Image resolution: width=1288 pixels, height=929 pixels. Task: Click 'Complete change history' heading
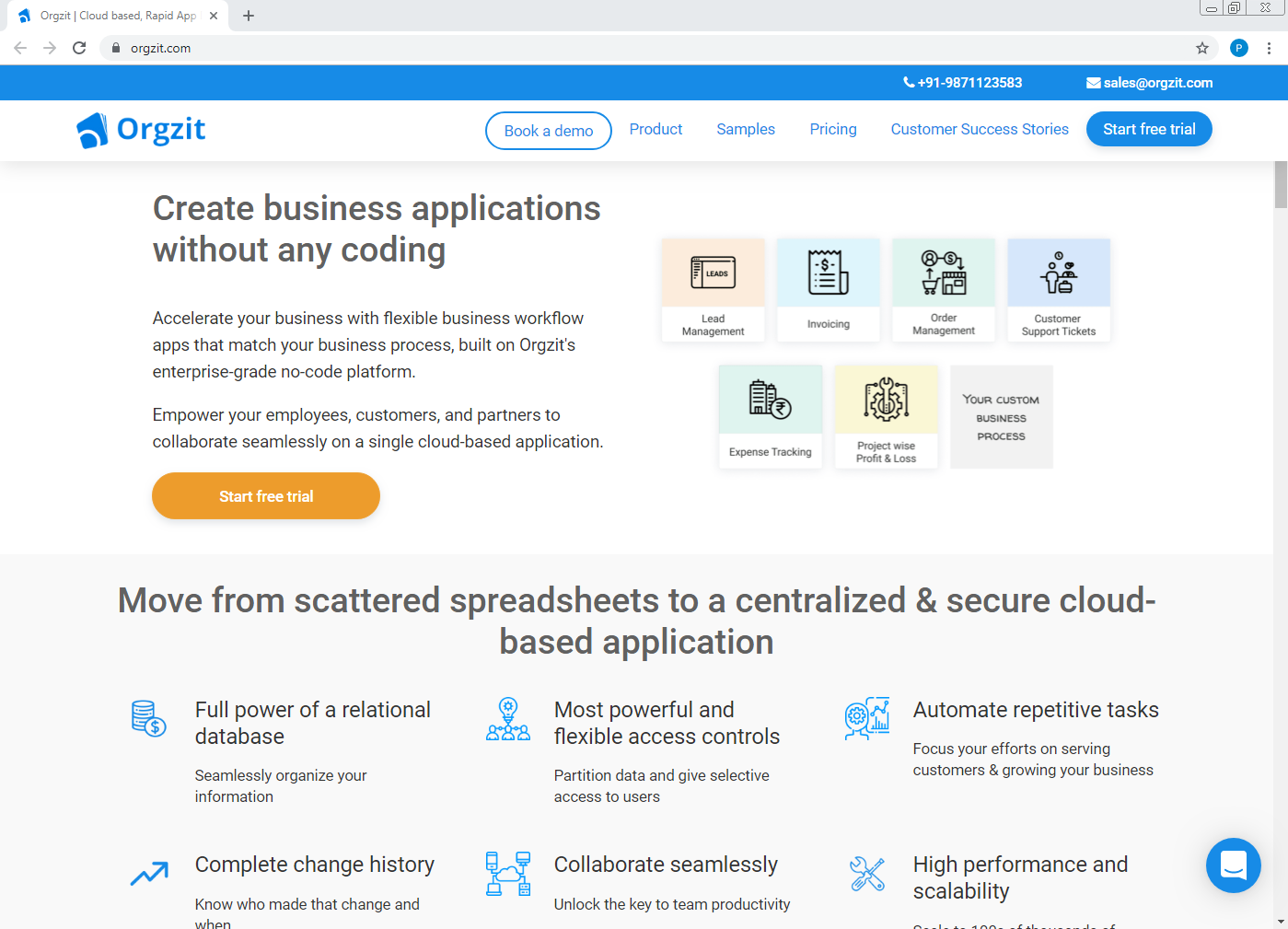click(x=315, y=865)
